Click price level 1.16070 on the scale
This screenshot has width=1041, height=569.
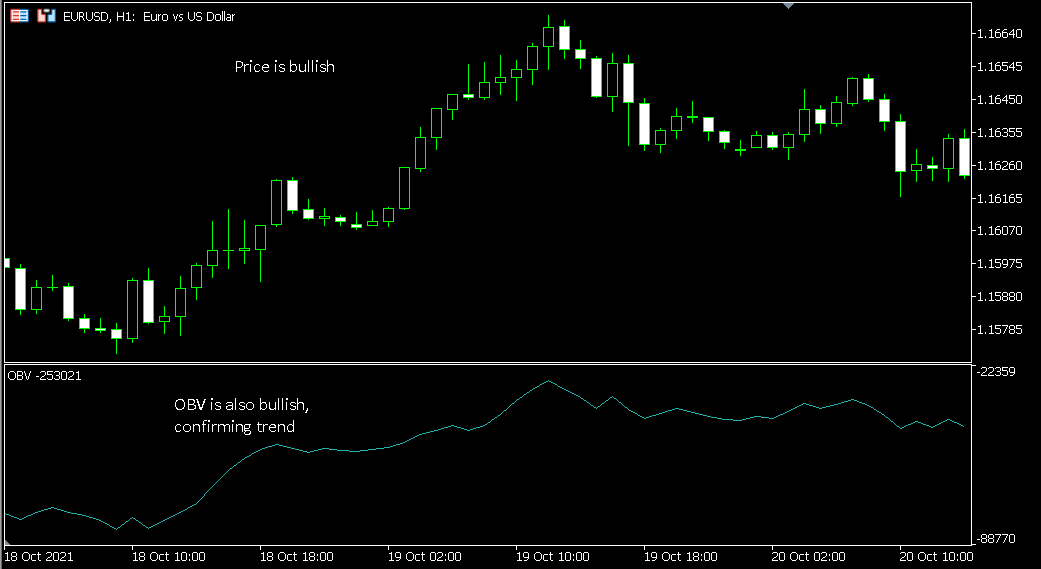pyautogui.click(x=1001, y=231)
